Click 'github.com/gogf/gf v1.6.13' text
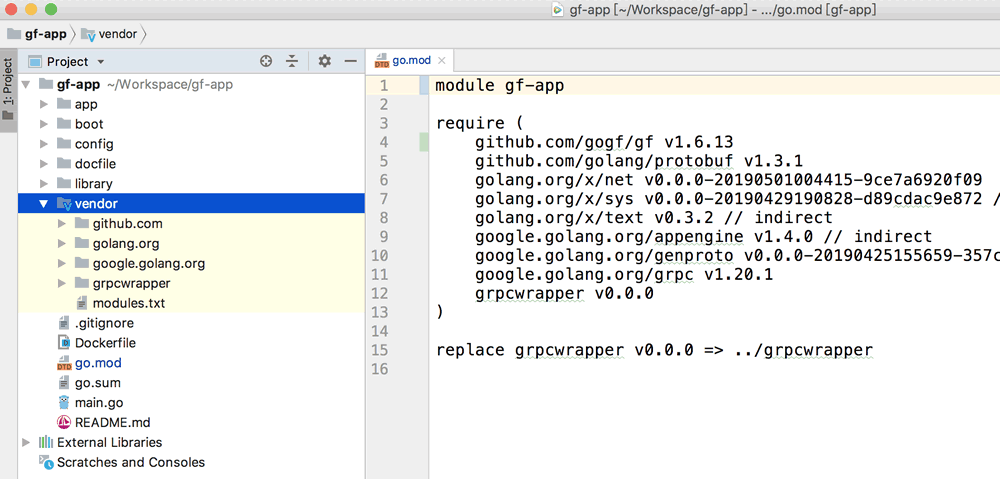 point(604,142)
